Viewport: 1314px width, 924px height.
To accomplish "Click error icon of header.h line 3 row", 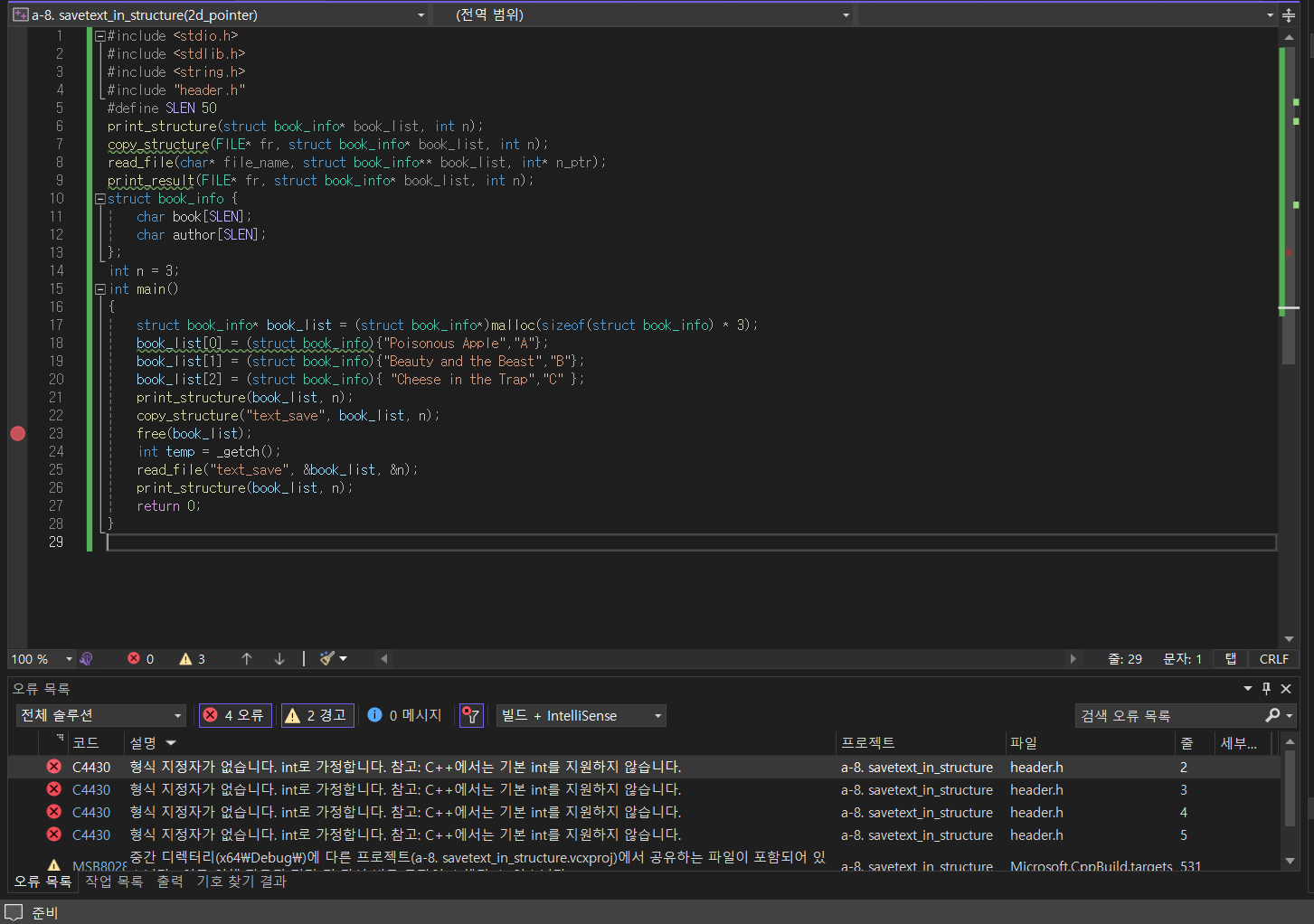I will [54, 789].
